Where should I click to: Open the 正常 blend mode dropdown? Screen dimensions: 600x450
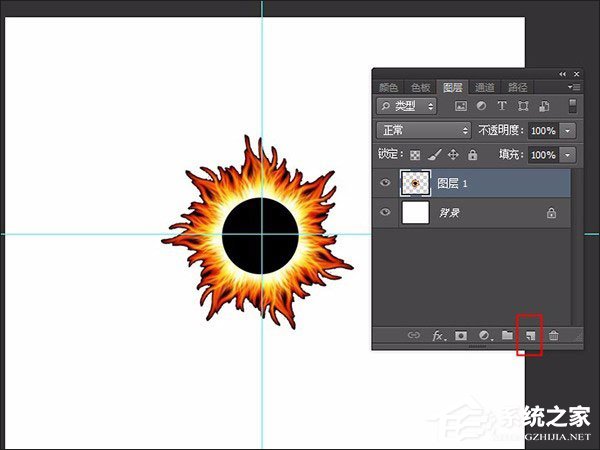tap(423, 130)
